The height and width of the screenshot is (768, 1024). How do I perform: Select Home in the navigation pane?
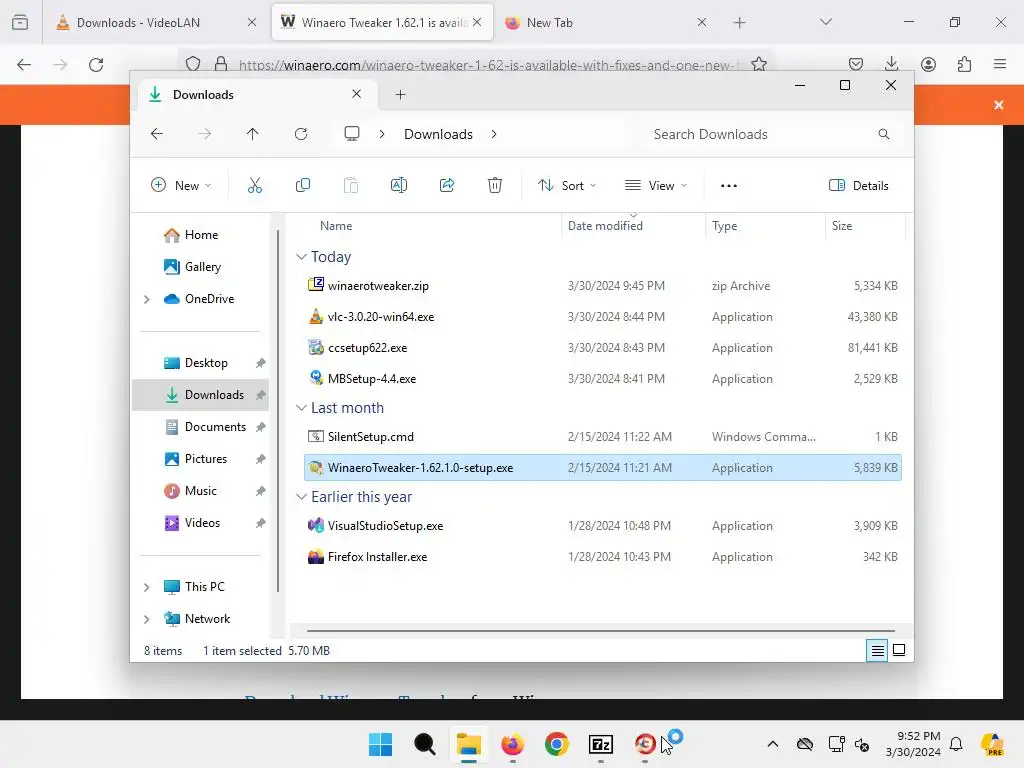click(x=201, y=235)
